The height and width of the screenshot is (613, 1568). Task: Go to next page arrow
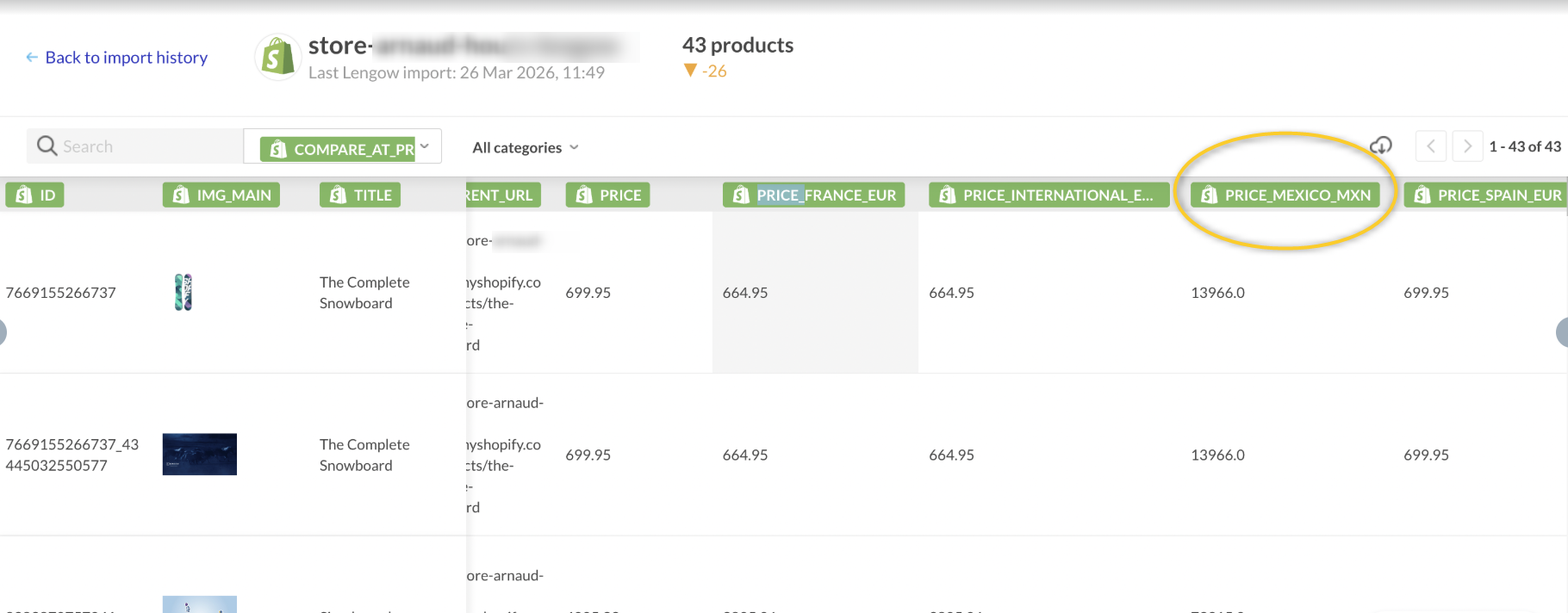click(x=1466, y=146)
